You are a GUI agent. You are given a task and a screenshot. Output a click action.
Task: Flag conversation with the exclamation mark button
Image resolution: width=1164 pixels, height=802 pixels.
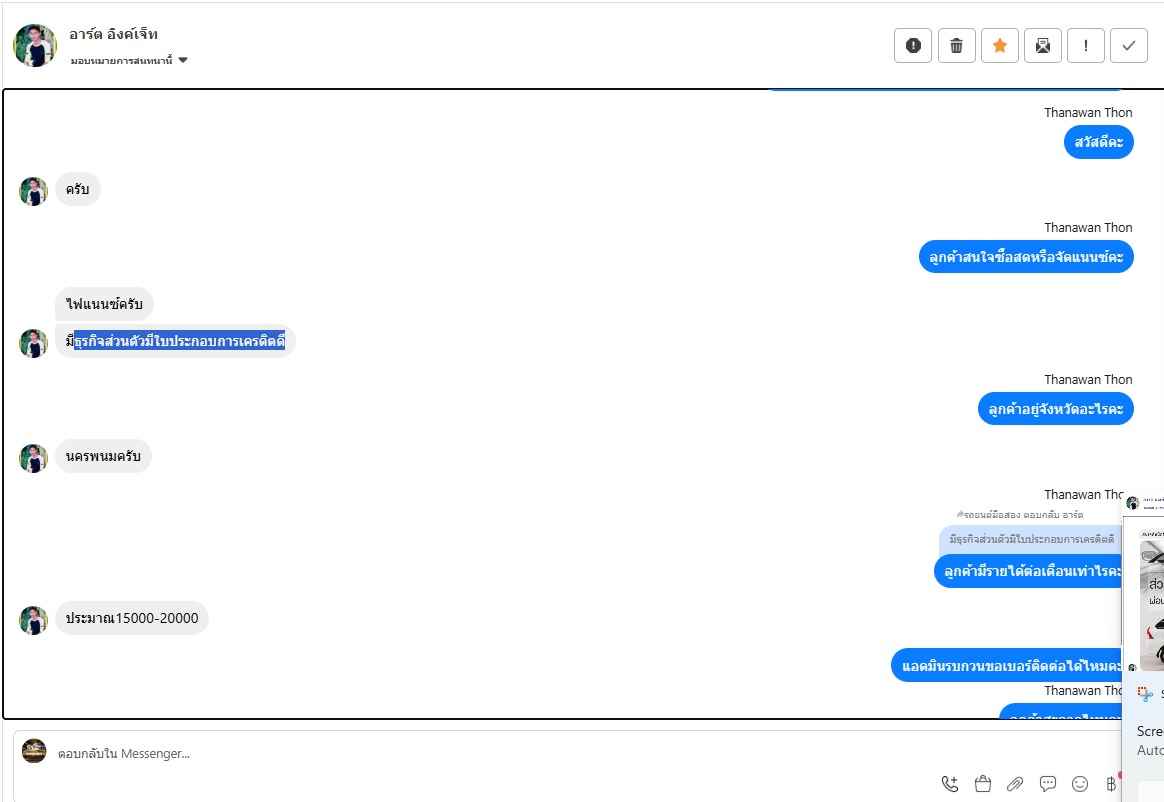click(x=1085, y=45)
